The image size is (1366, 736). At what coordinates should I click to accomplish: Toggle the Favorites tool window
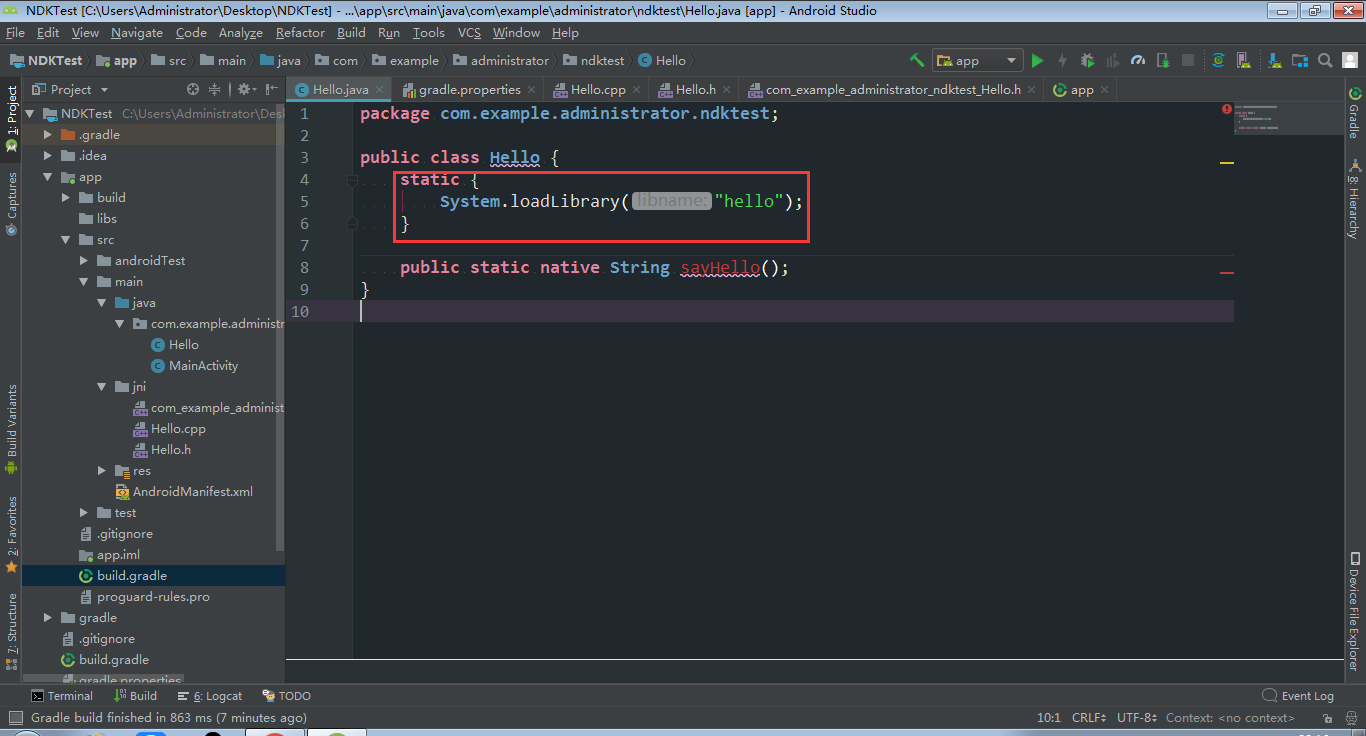(11, 534)
